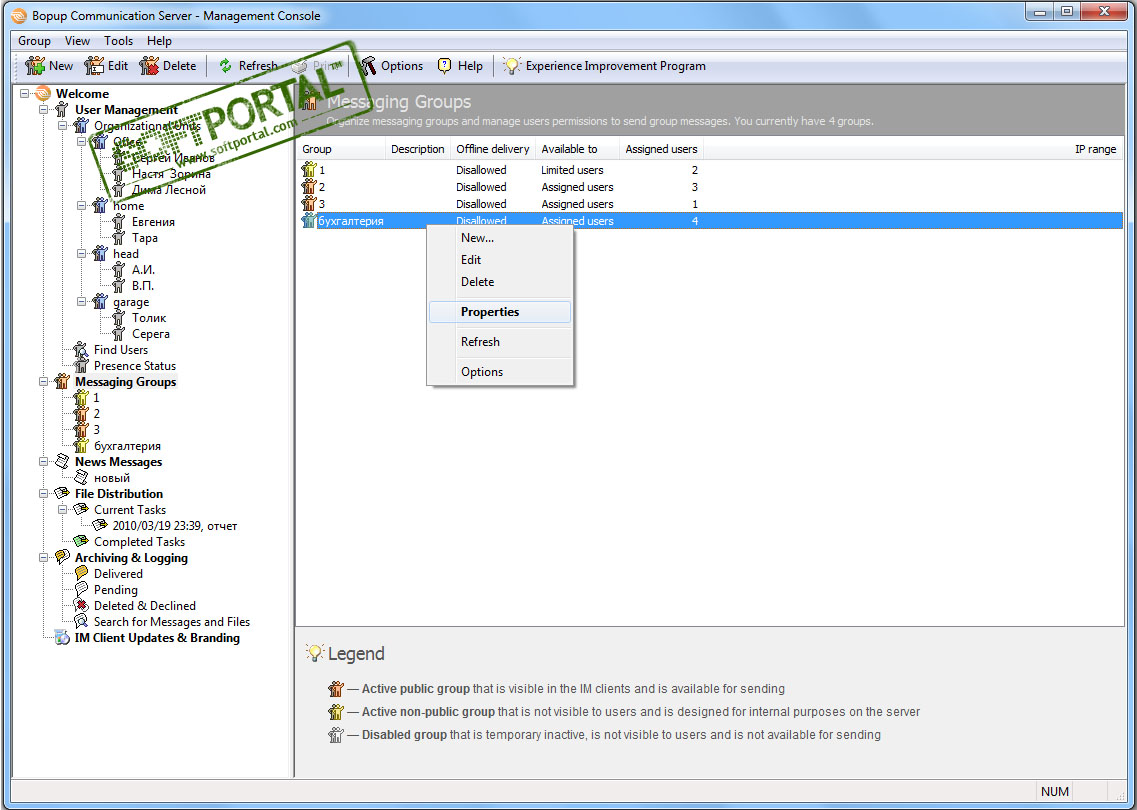Image resolution: width=1137 pixels, height=810 pixels.
Task: Click the Help question-mark icon
Action: [445, 66]
